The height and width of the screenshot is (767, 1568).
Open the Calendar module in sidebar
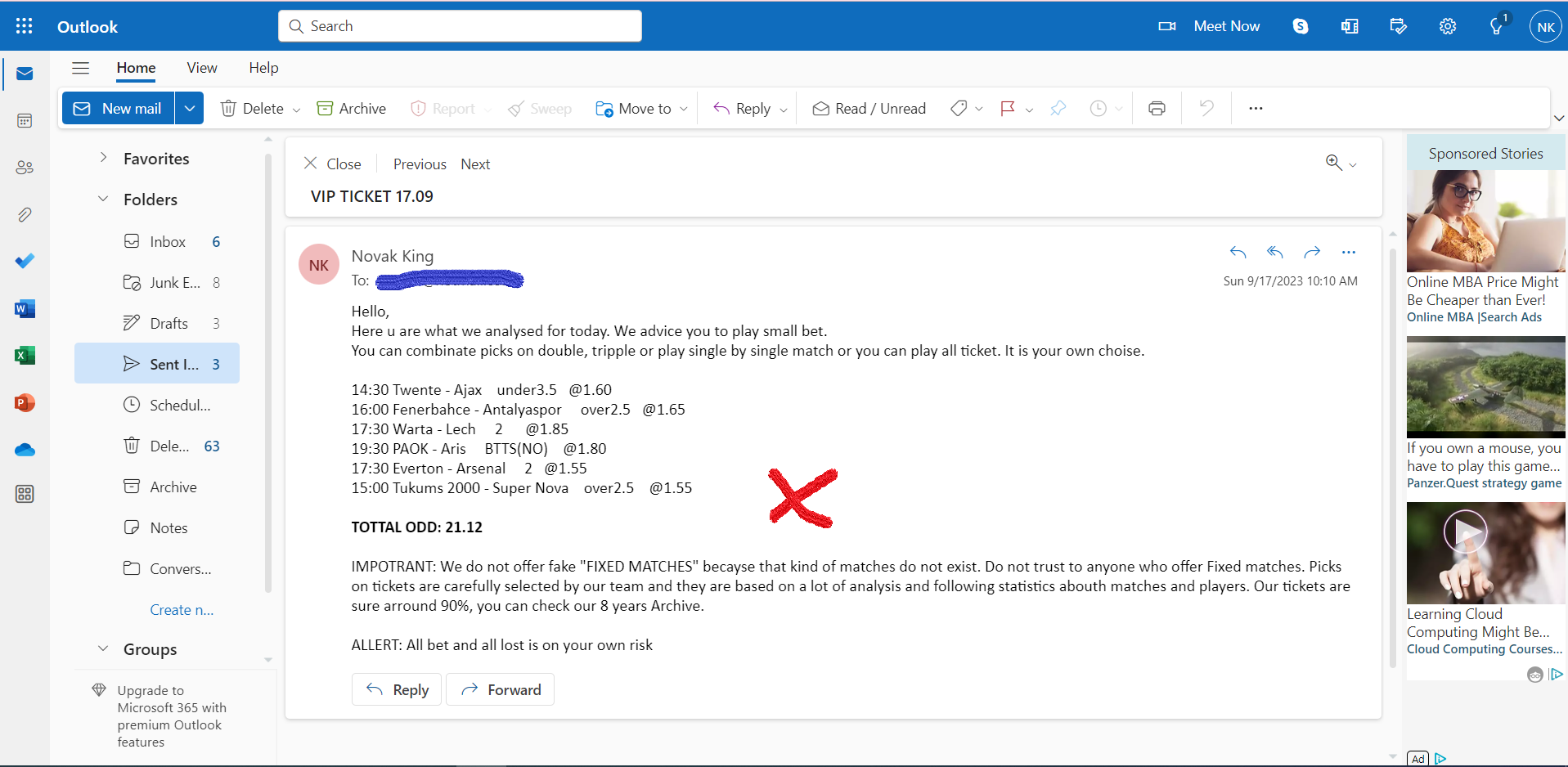pos(25,121)
